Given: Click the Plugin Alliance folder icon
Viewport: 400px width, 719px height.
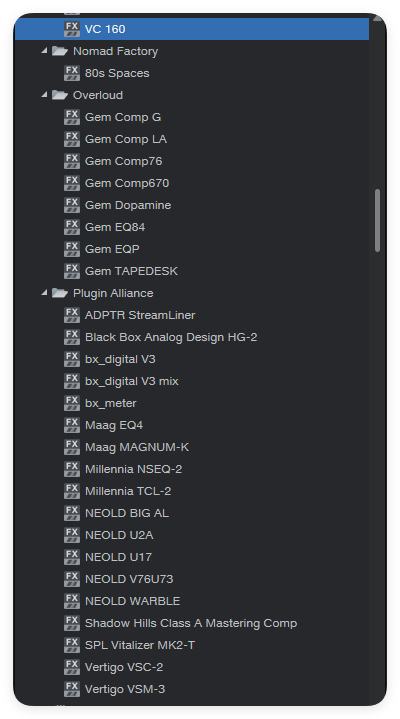Looking at the screenshot, I should click(x=60, y=293).
